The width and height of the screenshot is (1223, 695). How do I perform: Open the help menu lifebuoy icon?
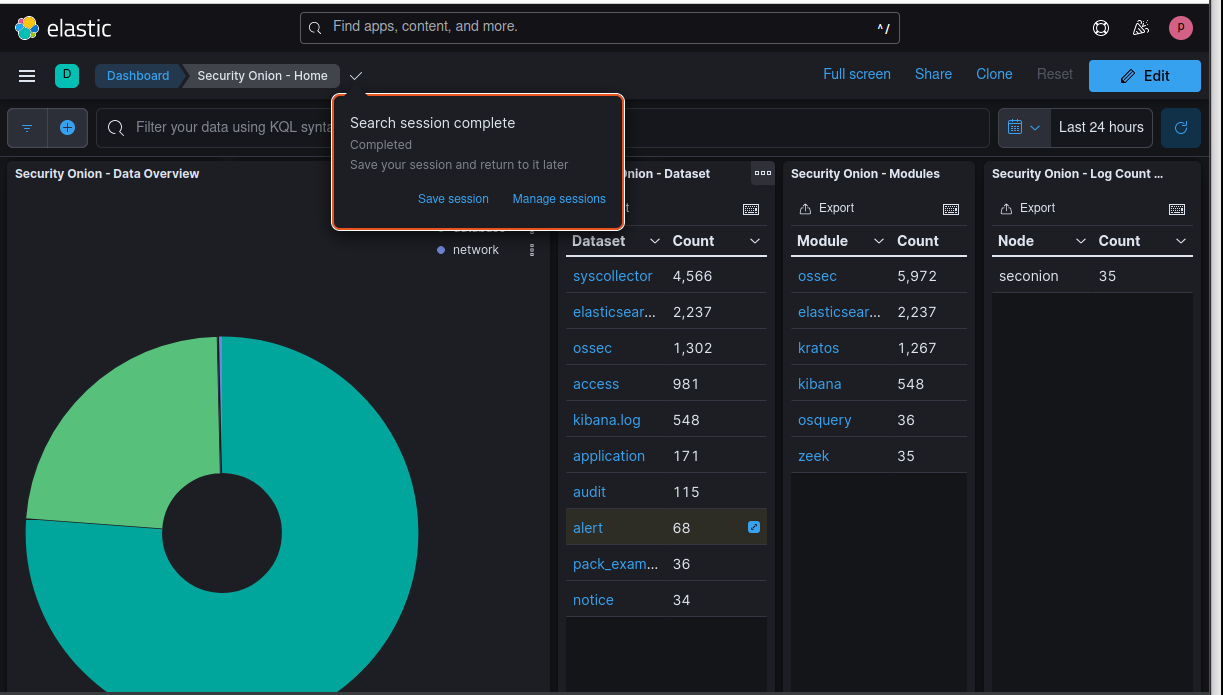coord(1101,28)
